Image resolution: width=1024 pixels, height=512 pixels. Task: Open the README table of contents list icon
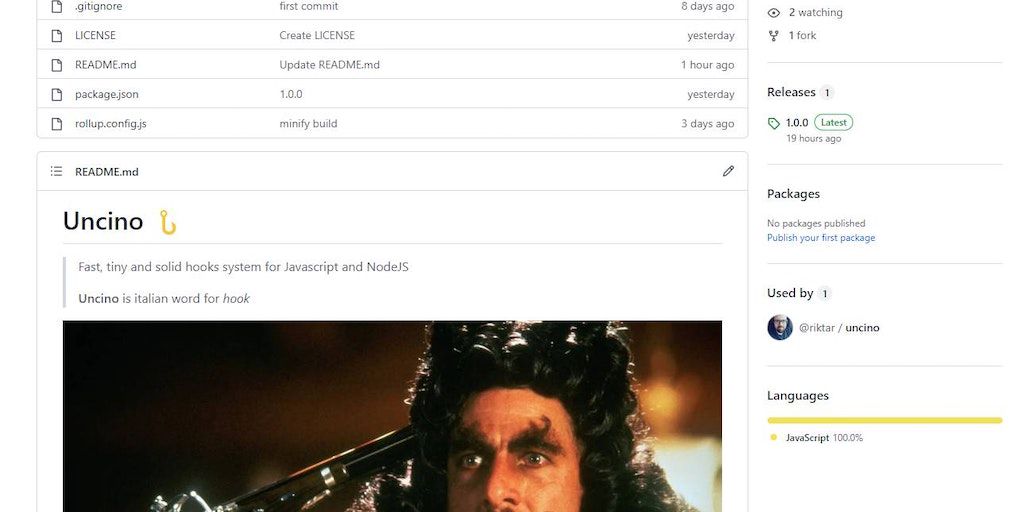point(56,171)
